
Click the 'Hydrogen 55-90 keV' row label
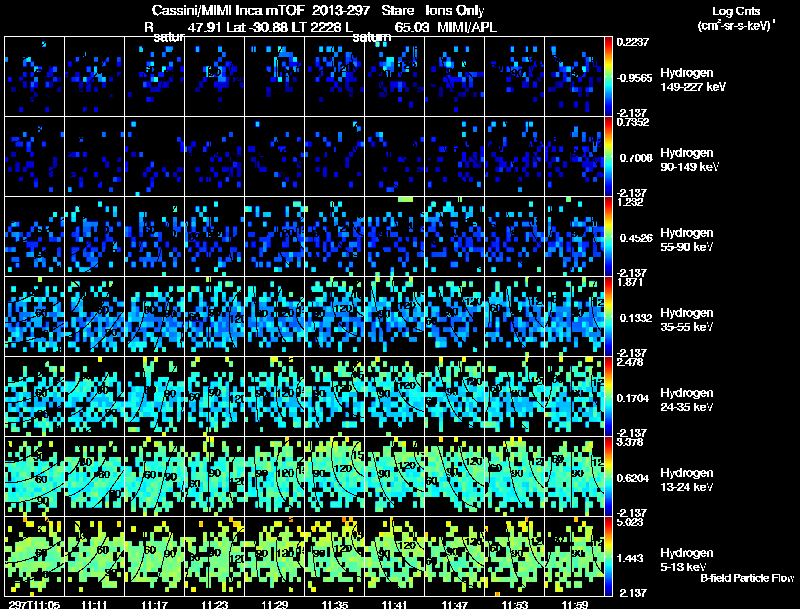(686, 240)
